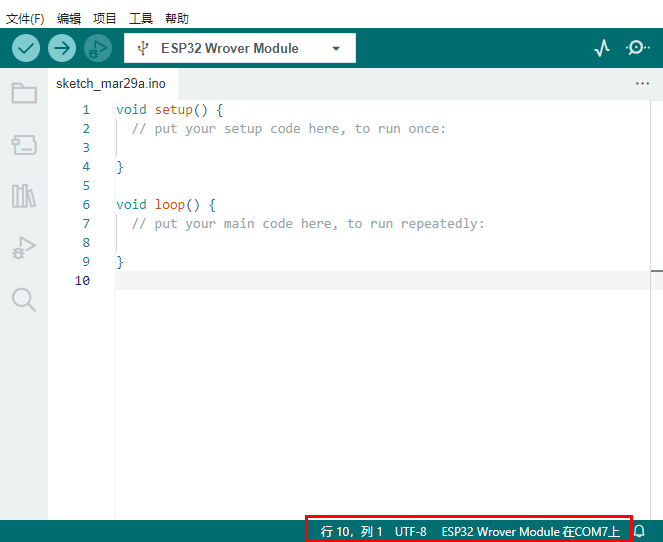
Task: Open the Search sidebar panel
Action: click(24, 300)
